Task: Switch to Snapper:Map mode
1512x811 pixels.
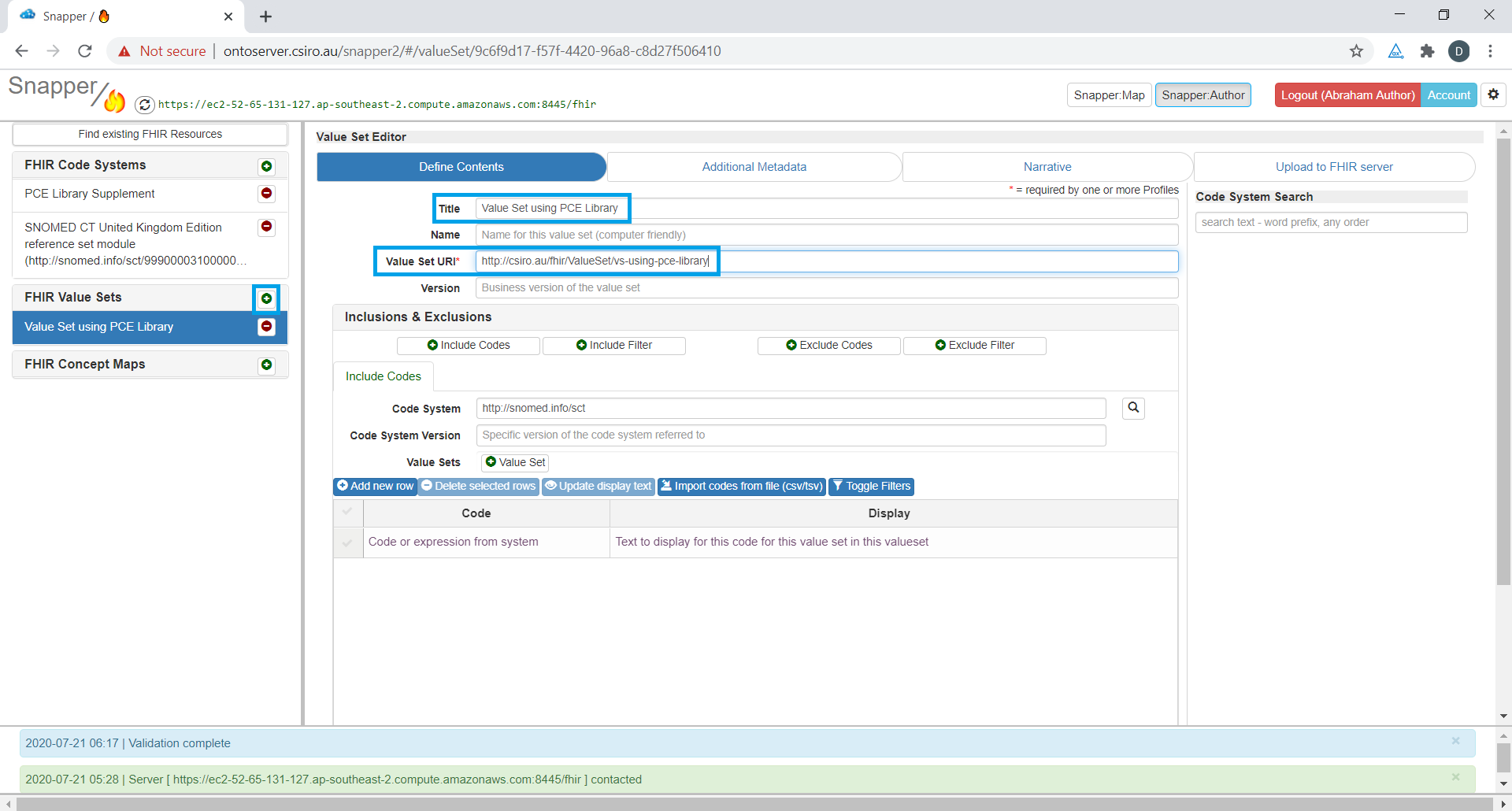Action: point(1109,95)
